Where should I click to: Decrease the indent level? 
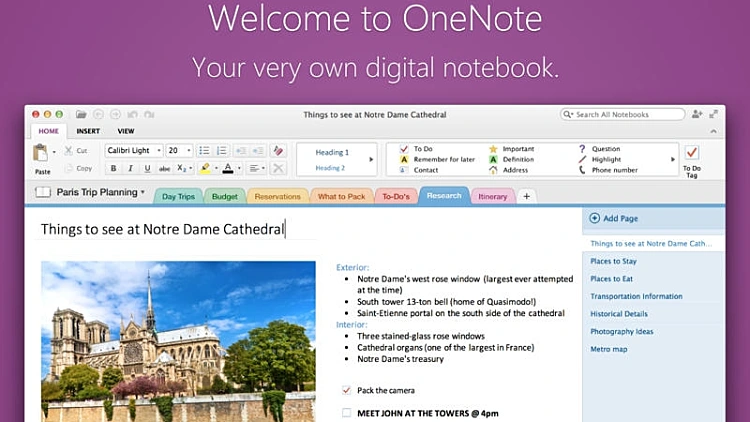pos(241,151)
